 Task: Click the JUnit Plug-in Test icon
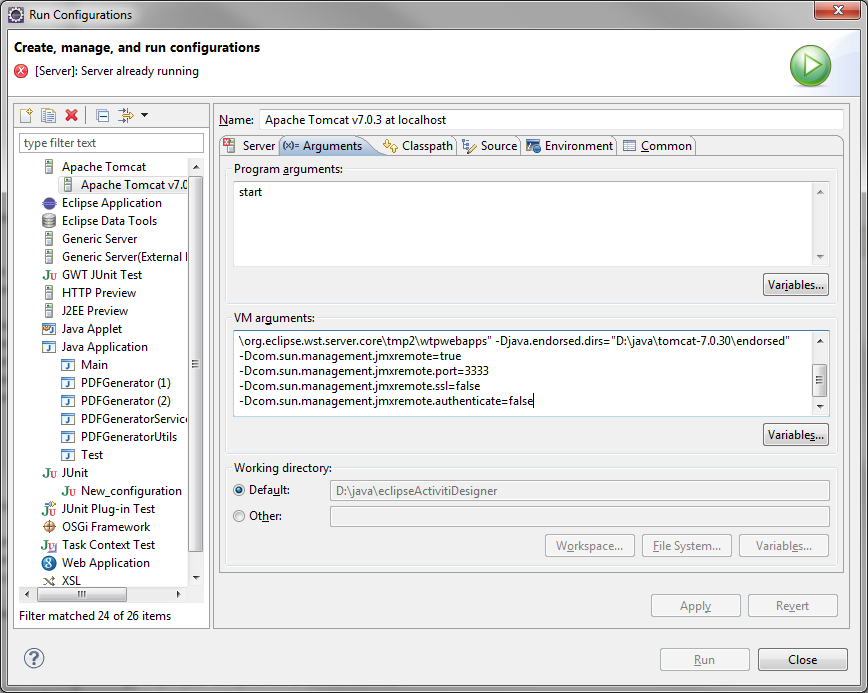(x=49, y=509)
